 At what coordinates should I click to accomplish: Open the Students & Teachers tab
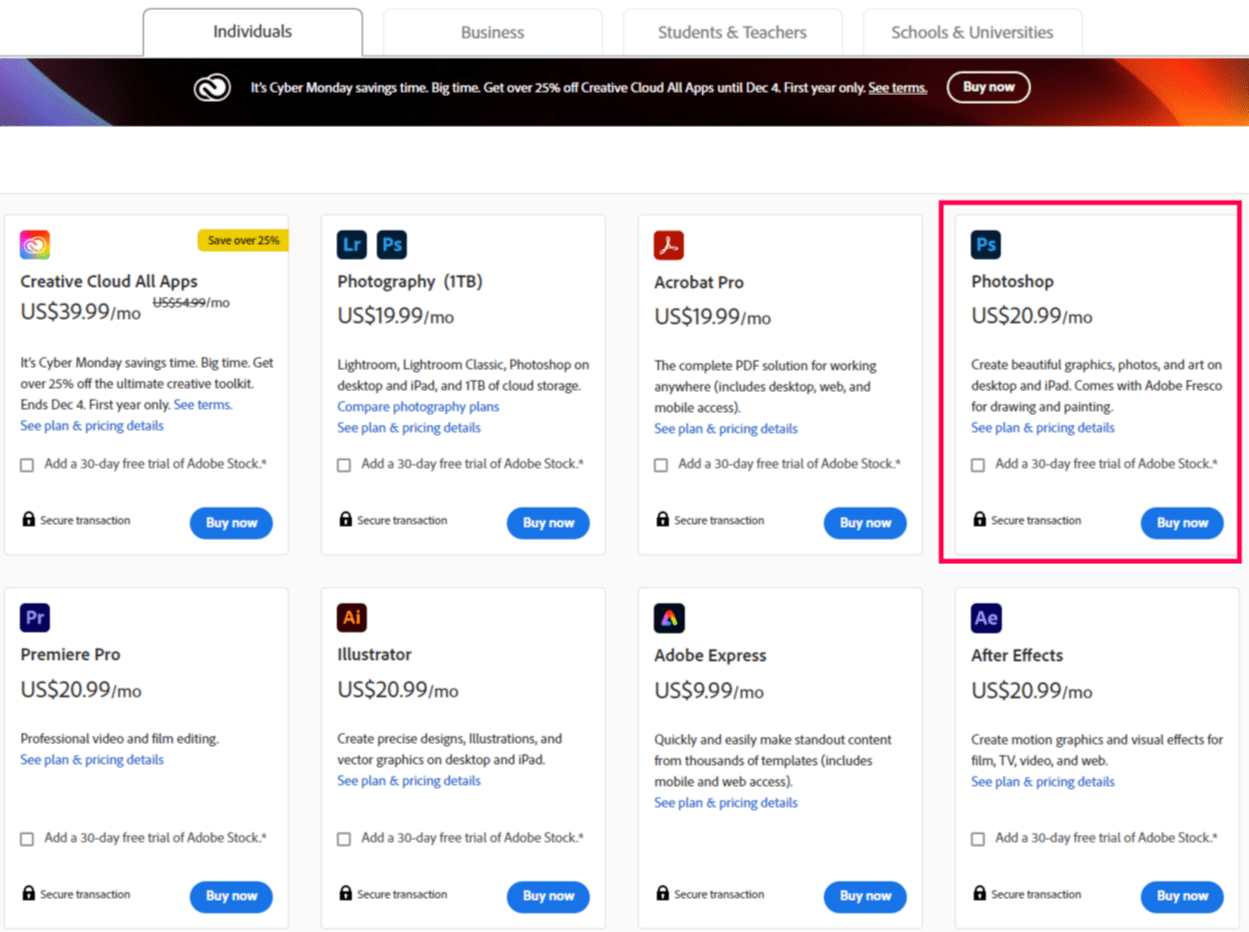click(732, 32)
